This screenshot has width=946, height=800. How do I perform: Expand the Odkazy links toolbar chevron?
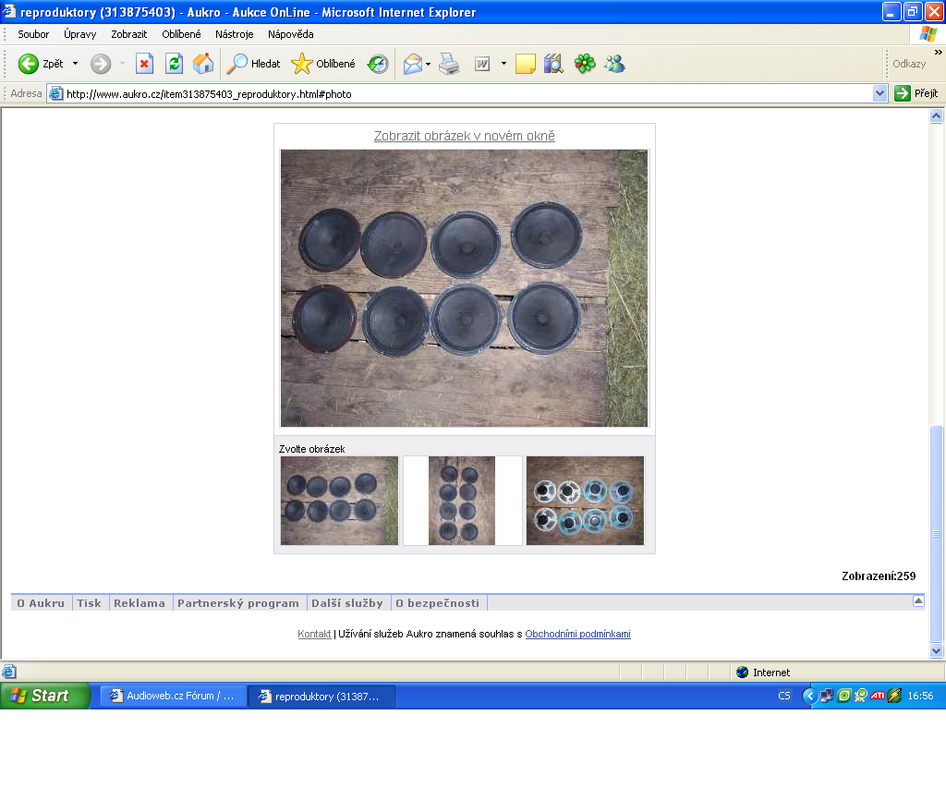click(x=938, y=52)
